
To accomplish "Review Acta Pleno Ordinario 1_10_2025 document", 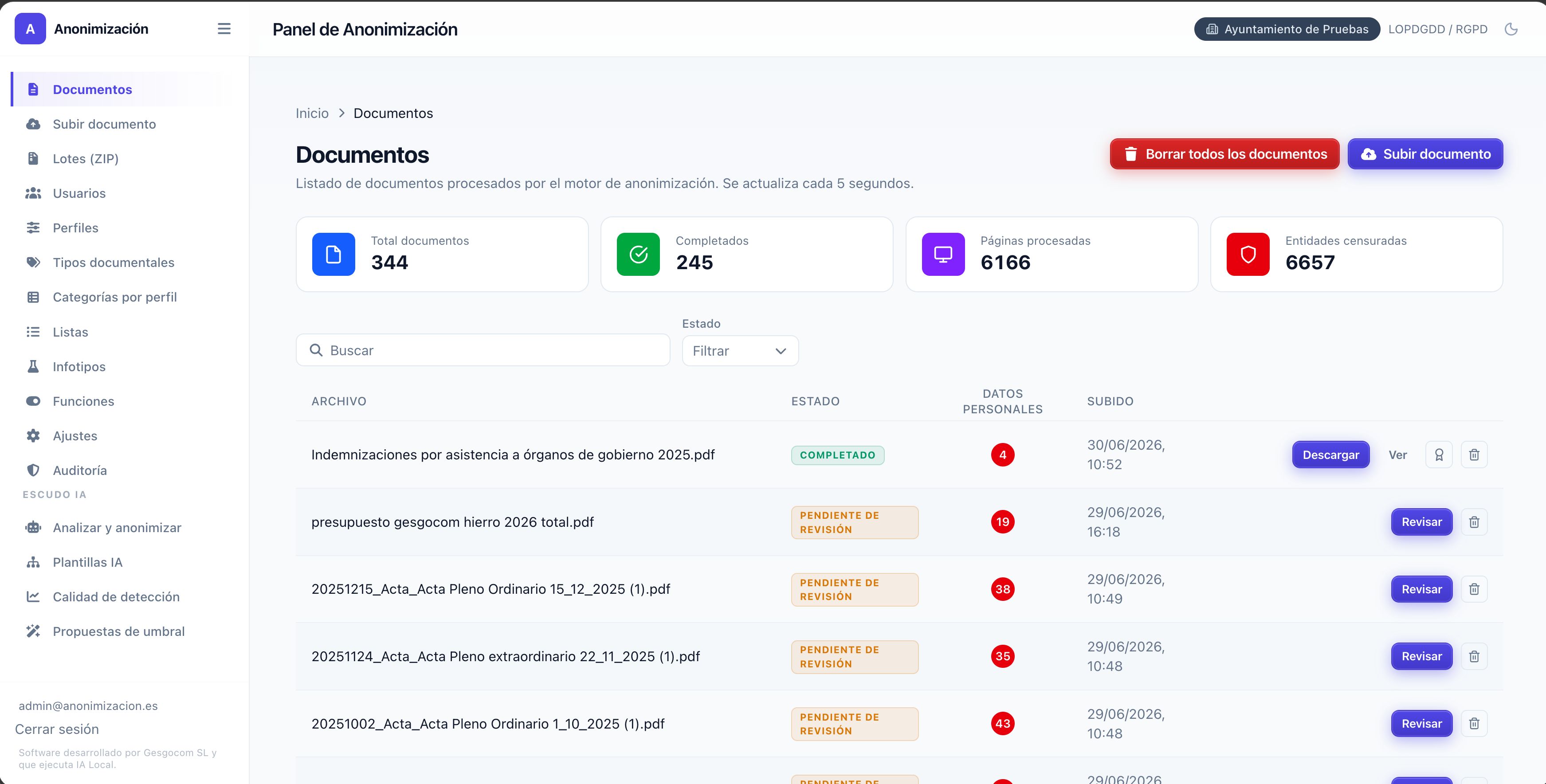I will tap(1422, 724).
